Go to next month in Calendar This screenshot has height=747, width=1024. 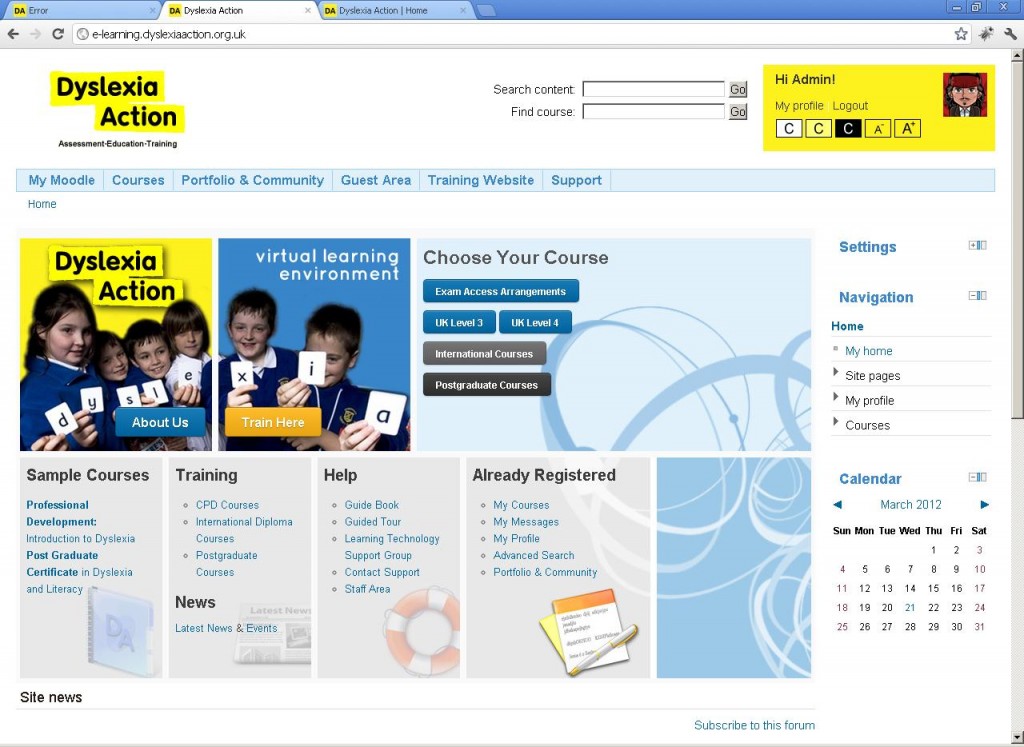click(984, 505)
